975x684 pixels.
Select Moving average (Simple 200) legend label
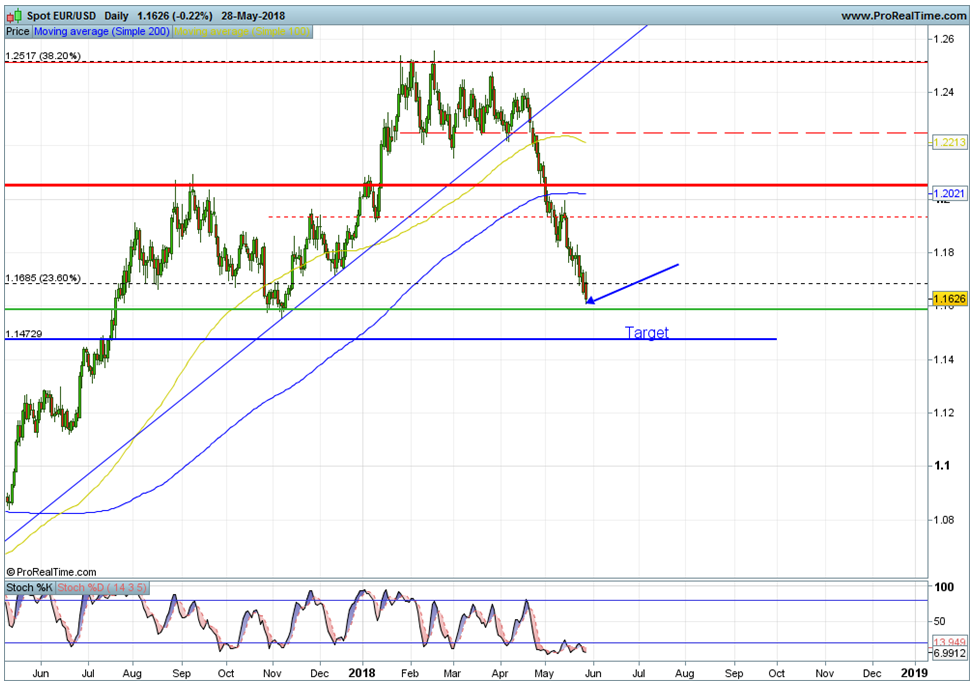coord(101,31)
